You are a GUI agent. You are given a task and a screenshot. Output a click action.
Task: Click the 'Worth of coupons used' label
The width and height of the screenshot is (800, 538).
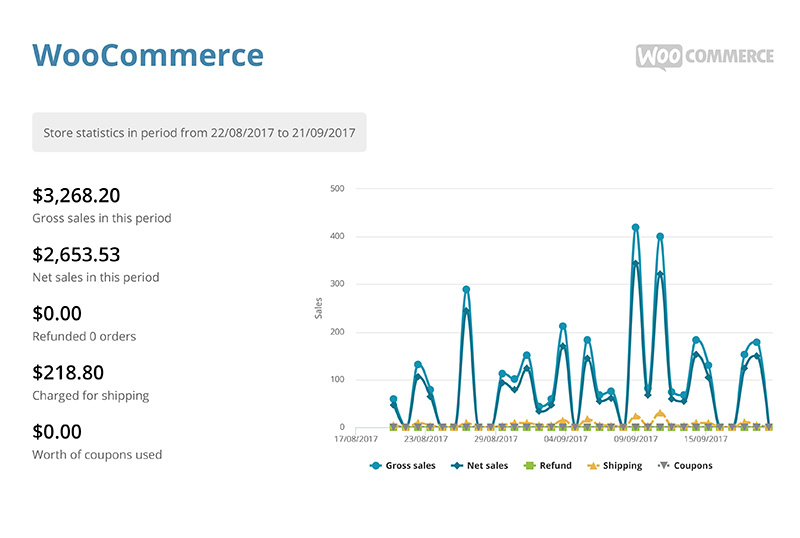coord(97,455)
